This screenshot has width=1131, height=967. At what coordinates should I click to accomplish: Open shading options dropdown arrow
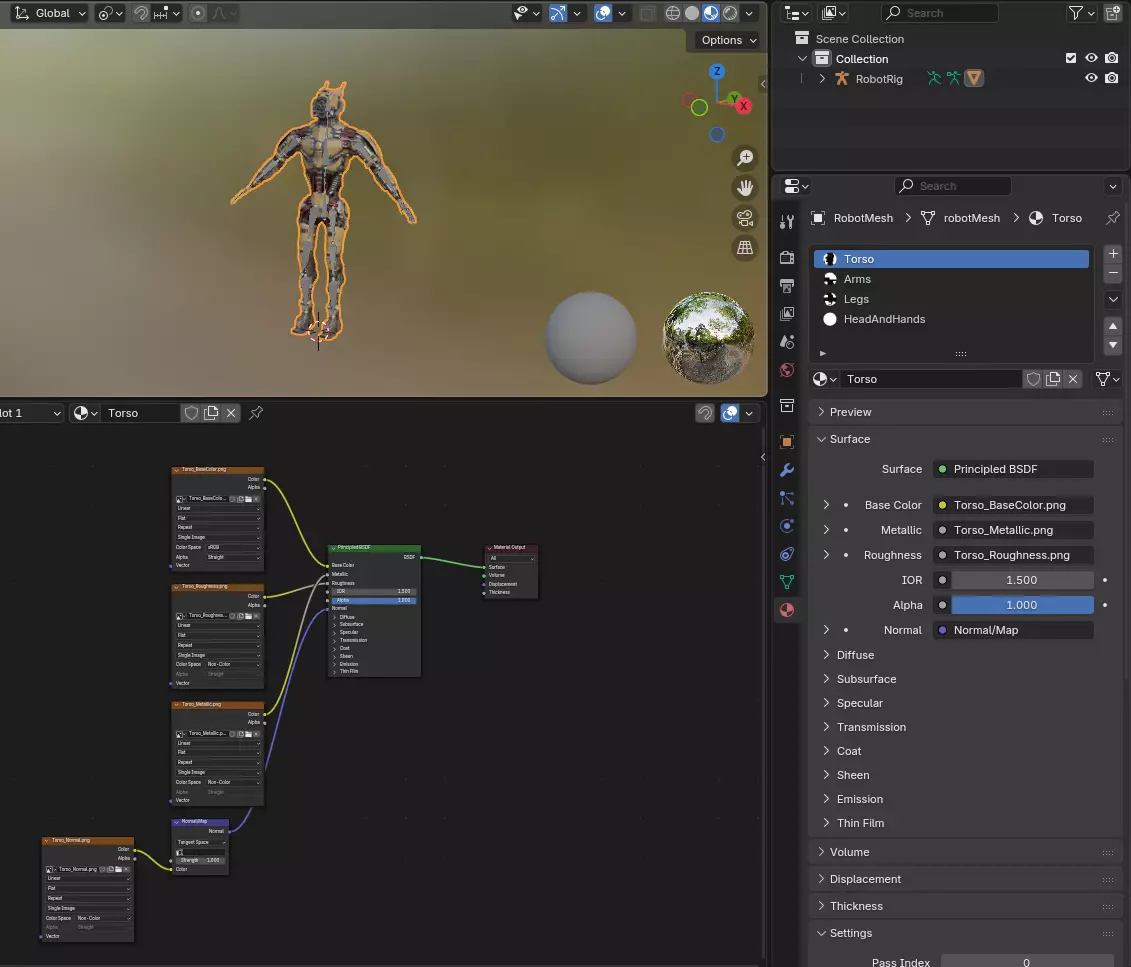tap(749, 13)
